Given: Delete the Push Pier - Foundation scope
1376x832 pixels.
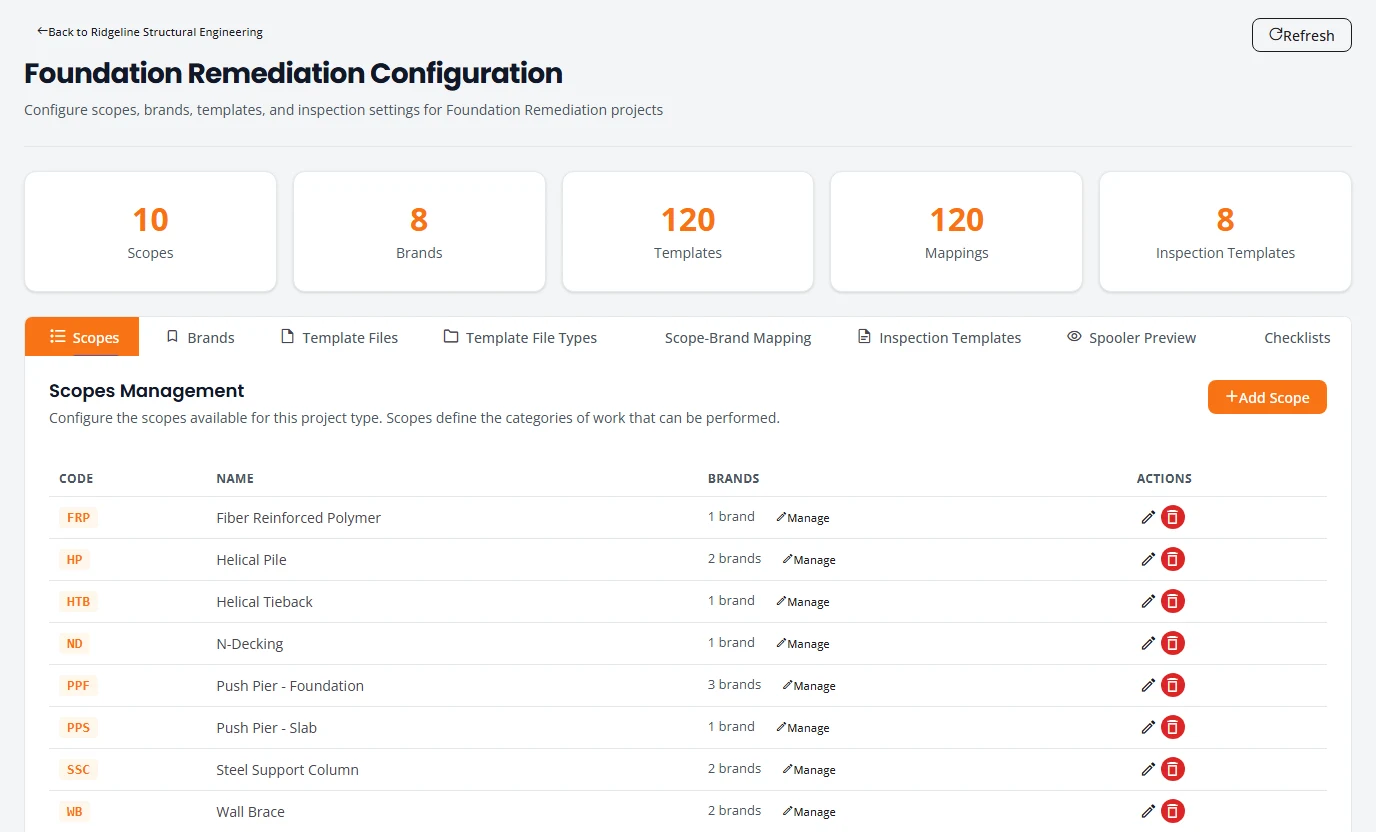Looking at the screenshot, I should click(1173, 685).
